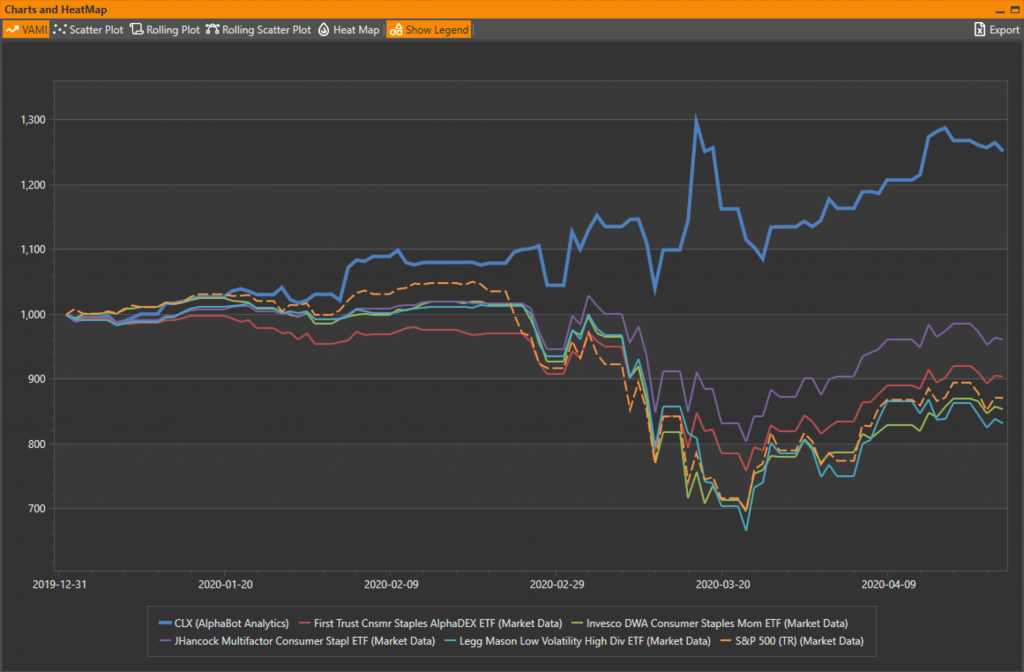Screen dimensions: 1024x672
Task: Switch to the Heat Map view
Action: (x=349, y=30)
